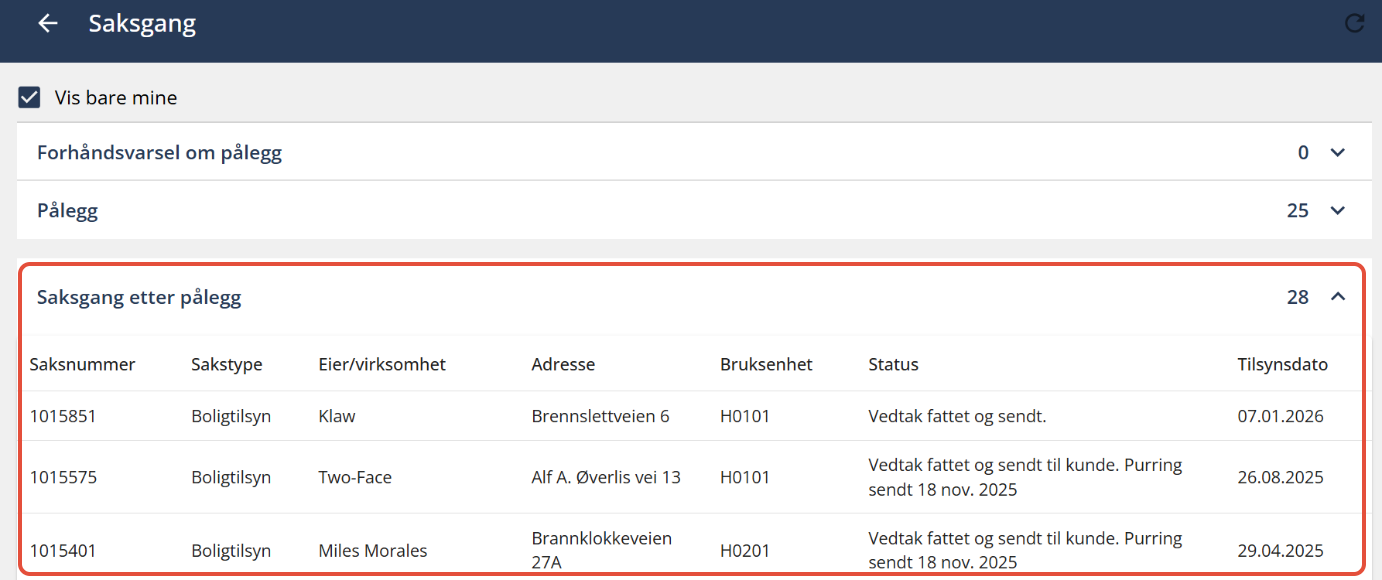Expand the Pålegg section chevron
The width and height of the screenshot is (1382, 580).
pos(1338,211)
